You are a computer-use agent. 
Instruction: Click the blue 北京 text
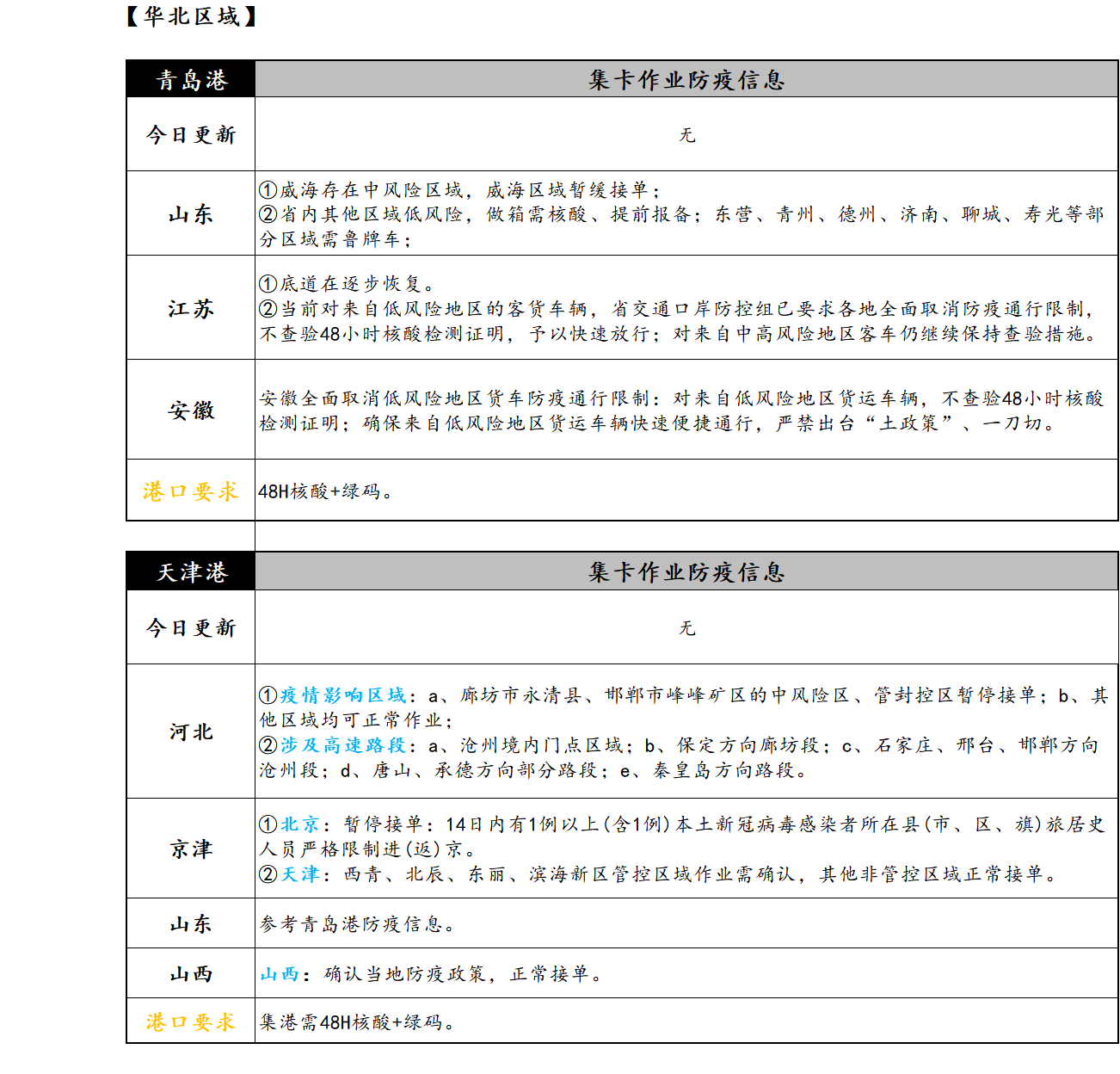(300, 824)
